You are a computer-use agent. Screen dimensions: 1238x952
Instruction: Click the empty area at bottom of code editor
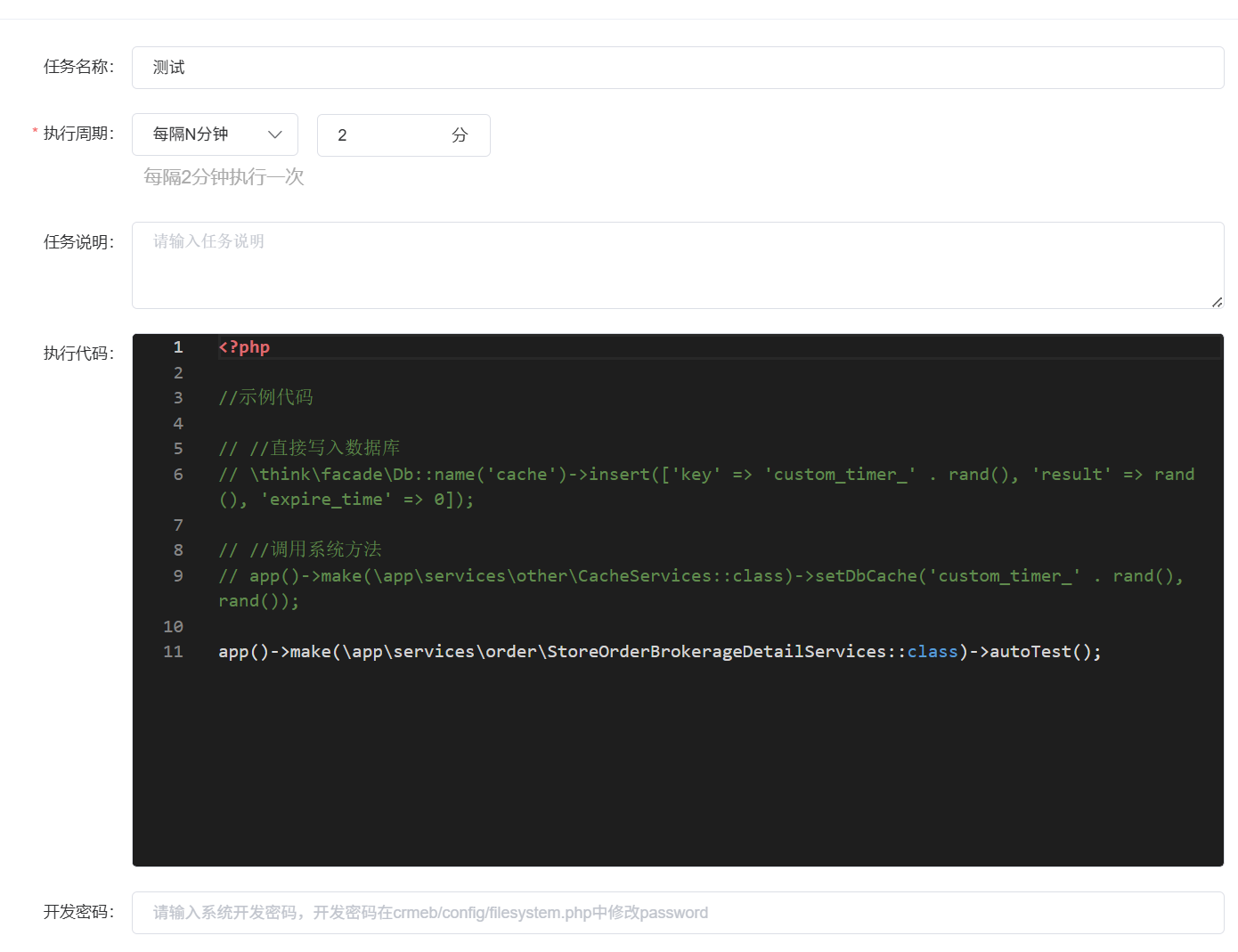click(x=677, y=775)
